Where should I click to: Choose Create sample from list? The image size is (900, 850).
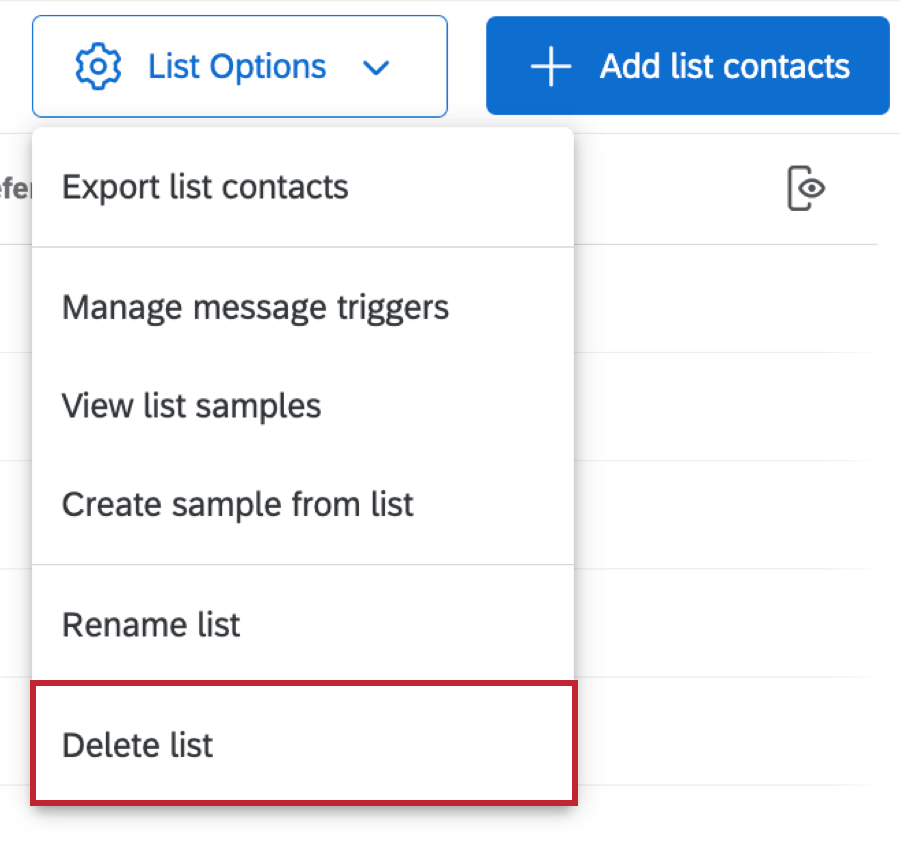coord(237,505)
